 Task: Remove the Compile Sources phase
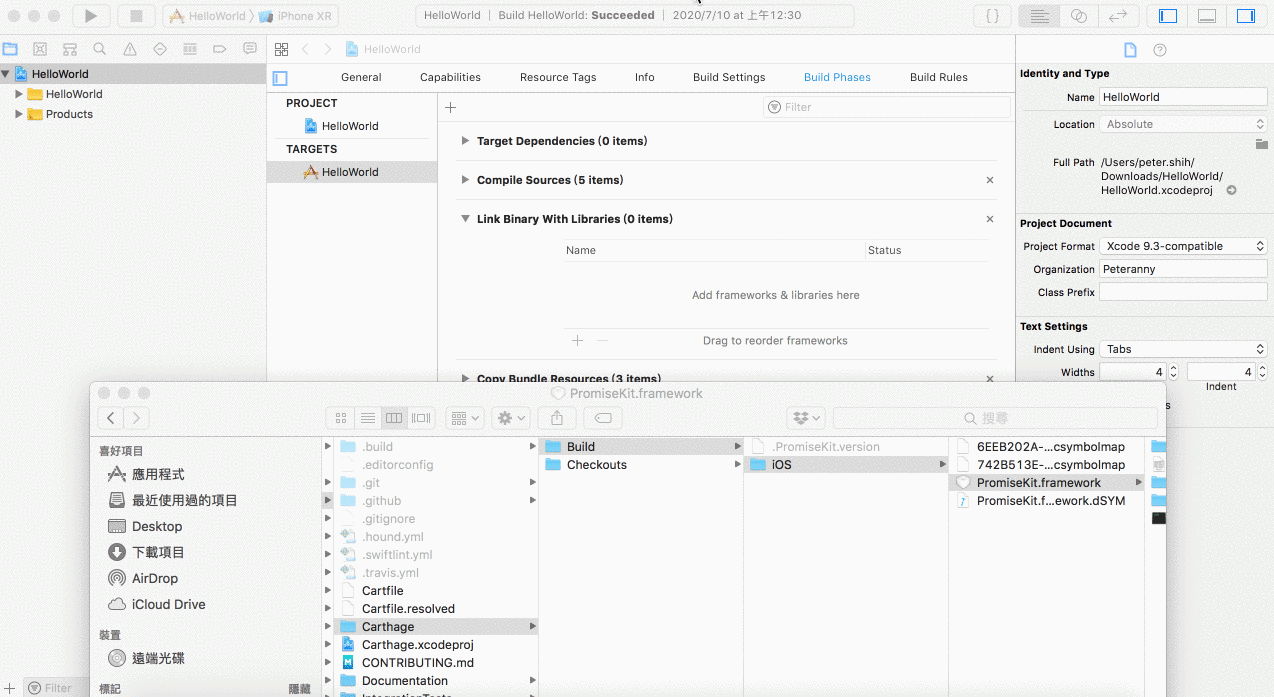(x=990, y=180)
